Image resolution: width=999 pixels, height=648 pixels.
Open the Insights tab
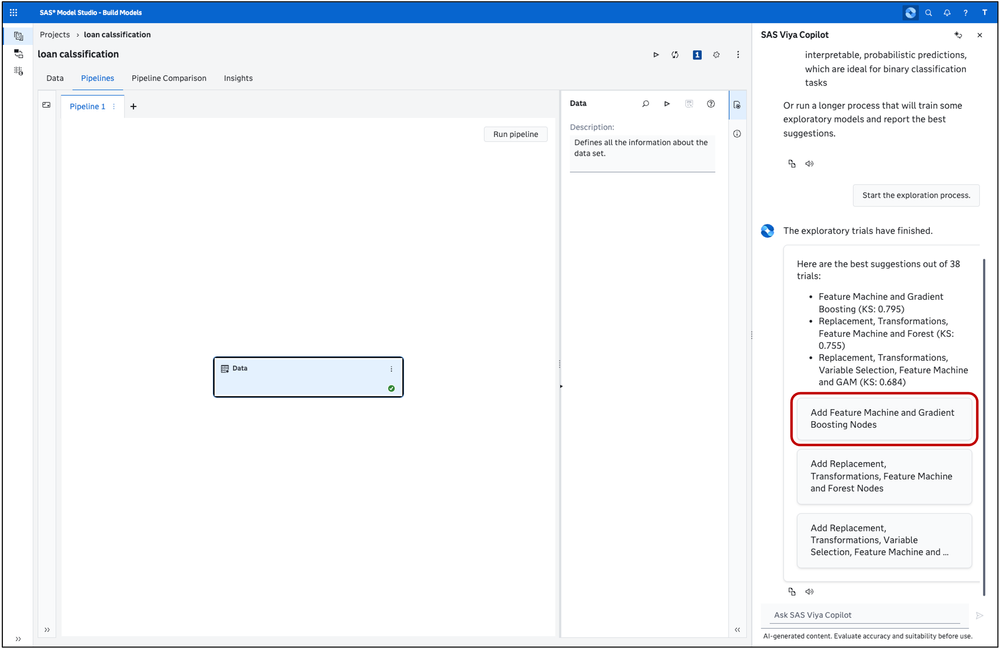point(238,78)
